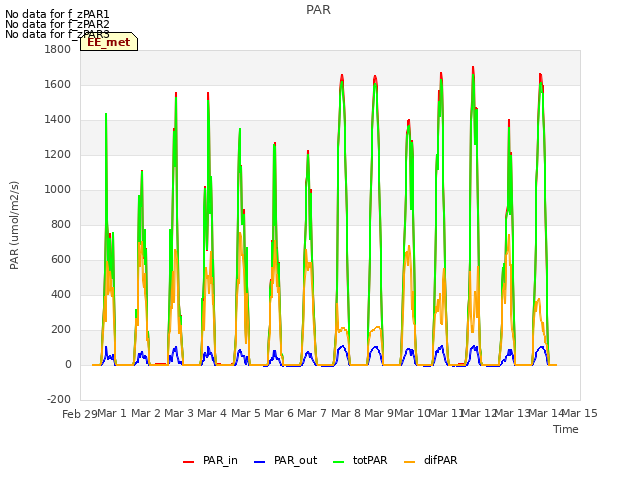Click the 800 y-axis tick label
The height and width of the screenshot is (480, 640).
coord(61,224)
